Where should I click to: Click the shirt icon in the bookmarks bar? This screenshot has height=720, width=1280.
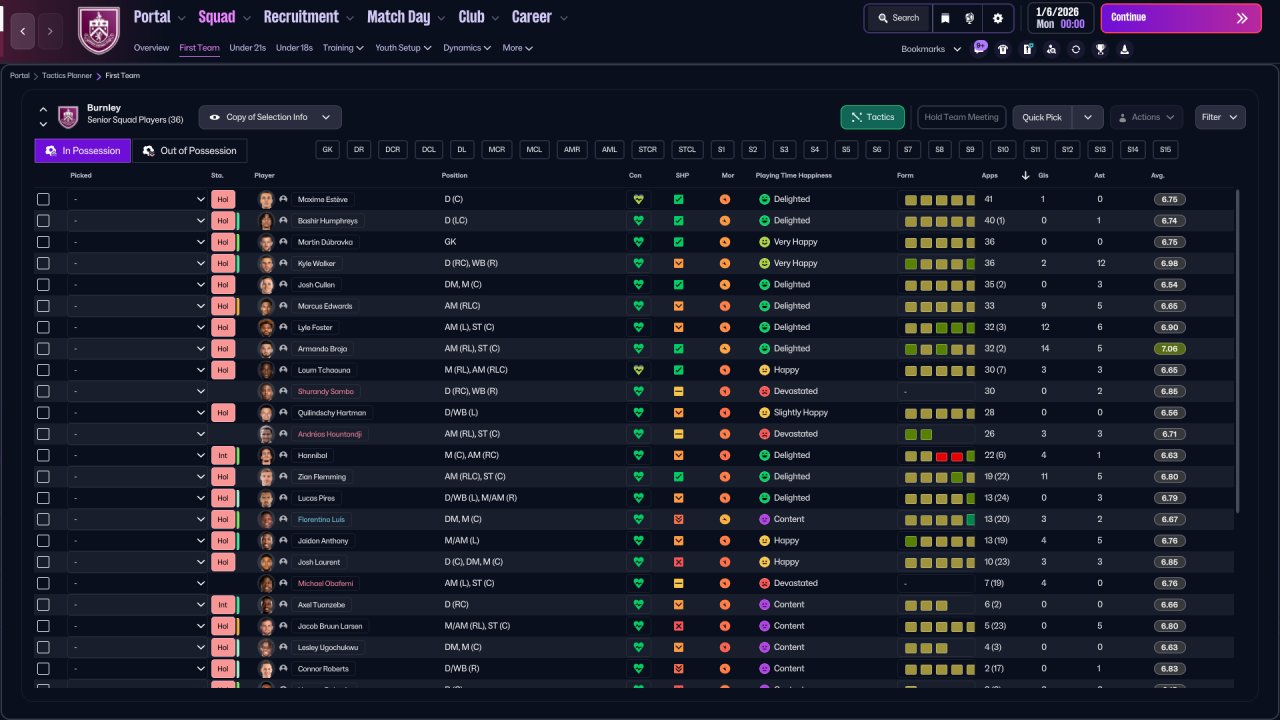pyautogui.click(x=1003, y=49)
